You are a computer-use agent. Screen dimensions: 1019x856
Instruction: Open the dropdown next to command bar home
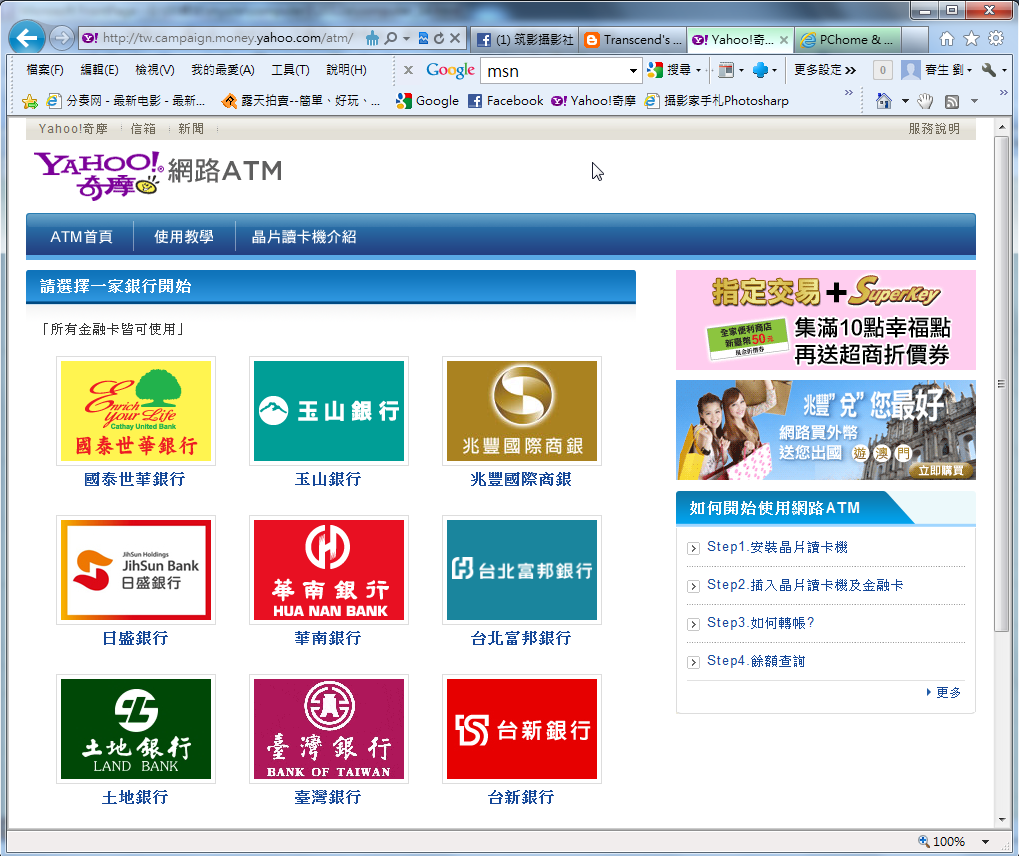point(905,101)
